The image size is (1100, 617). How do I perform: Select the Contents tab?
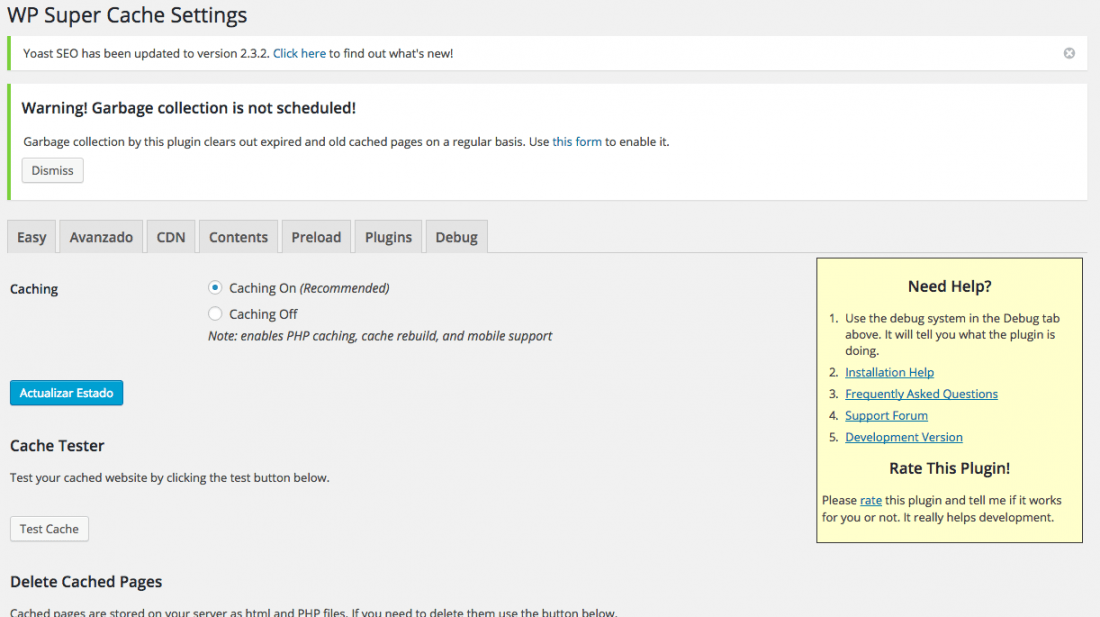(239, 237)
